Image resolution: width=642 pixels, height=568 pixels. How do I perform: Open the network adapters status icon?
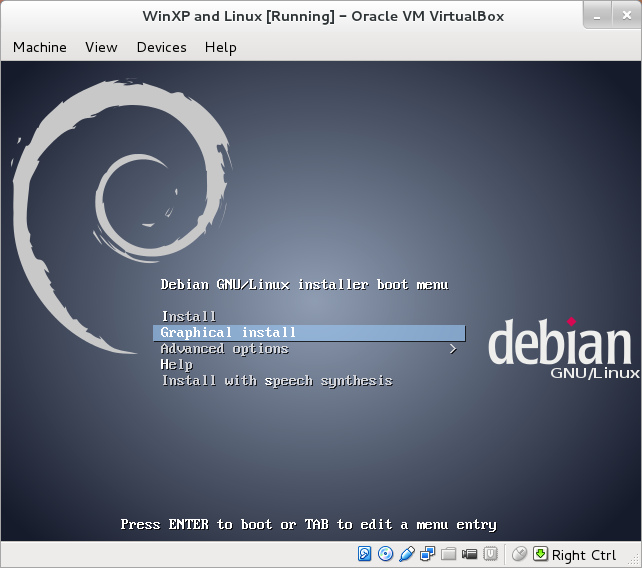click(x=428, y=554)
